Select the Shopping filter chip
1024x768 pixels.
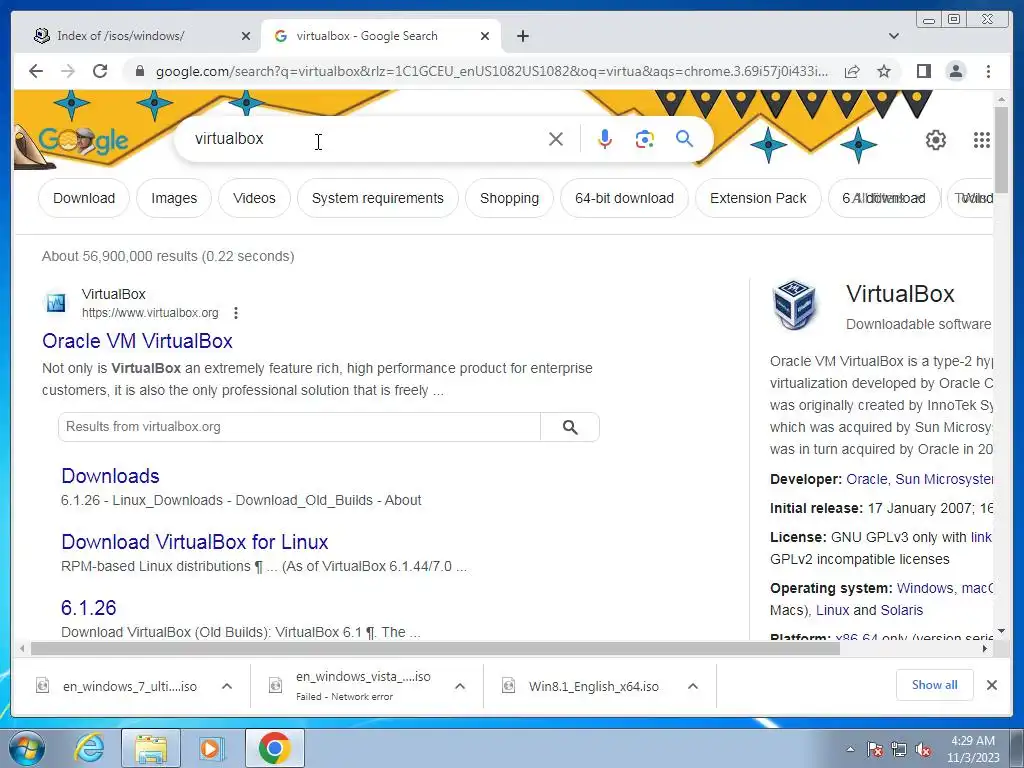509,198
